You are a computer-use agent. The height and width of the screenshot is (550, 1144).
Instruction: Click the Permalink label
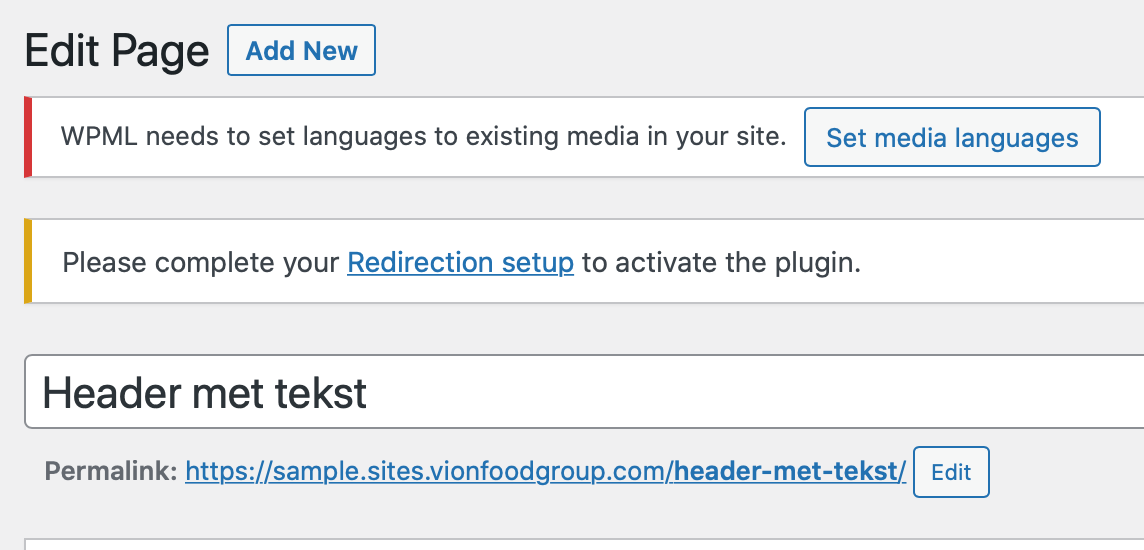110,471
